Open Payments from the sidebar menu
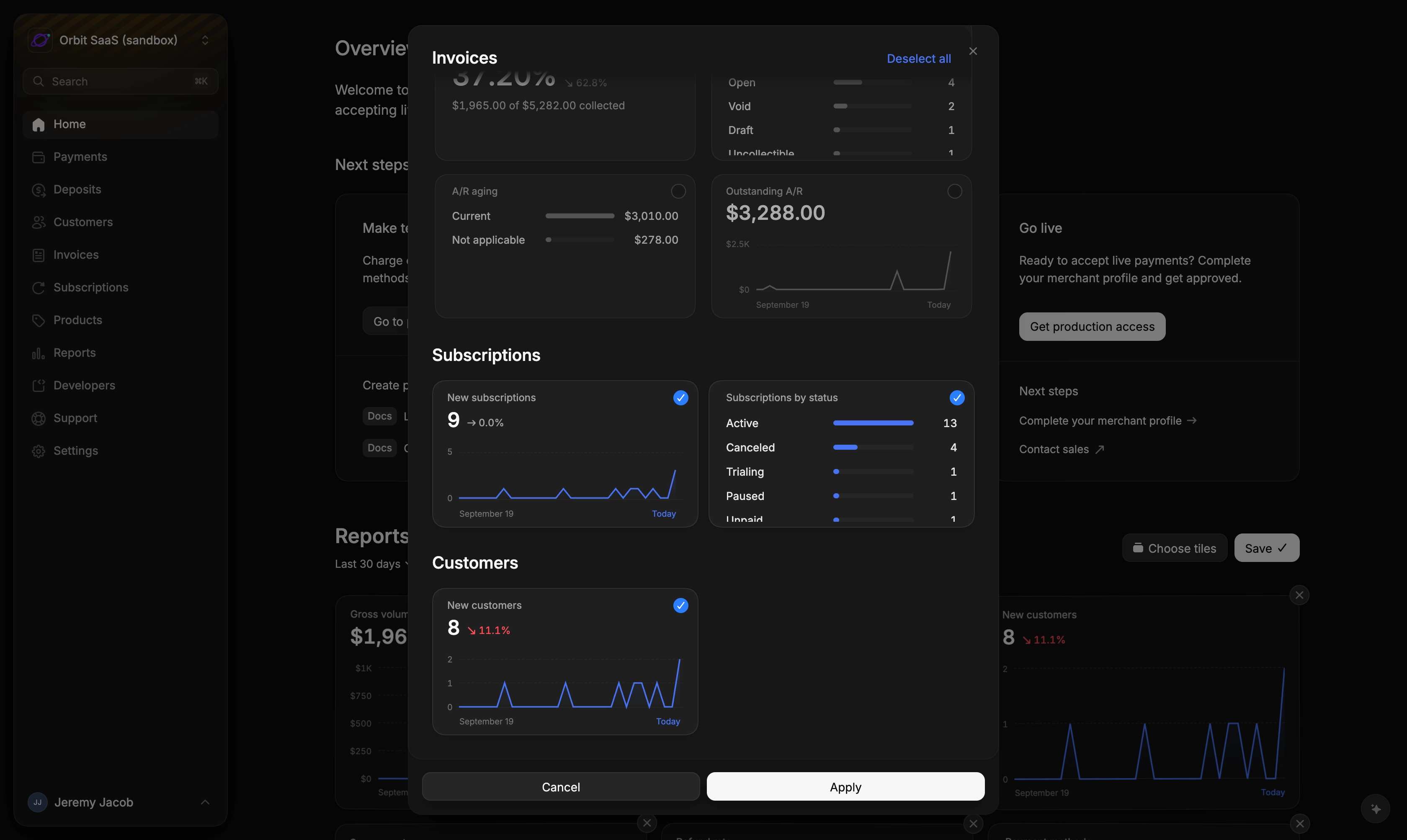The image size is (1407, 840). (121, 157)
